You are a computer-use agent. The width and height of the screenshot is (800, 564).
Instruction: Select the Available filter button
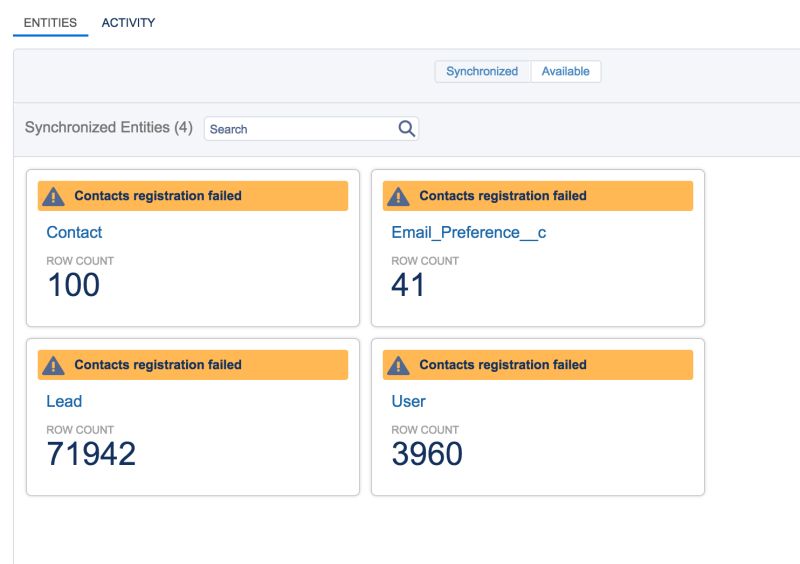coord(566,71)
